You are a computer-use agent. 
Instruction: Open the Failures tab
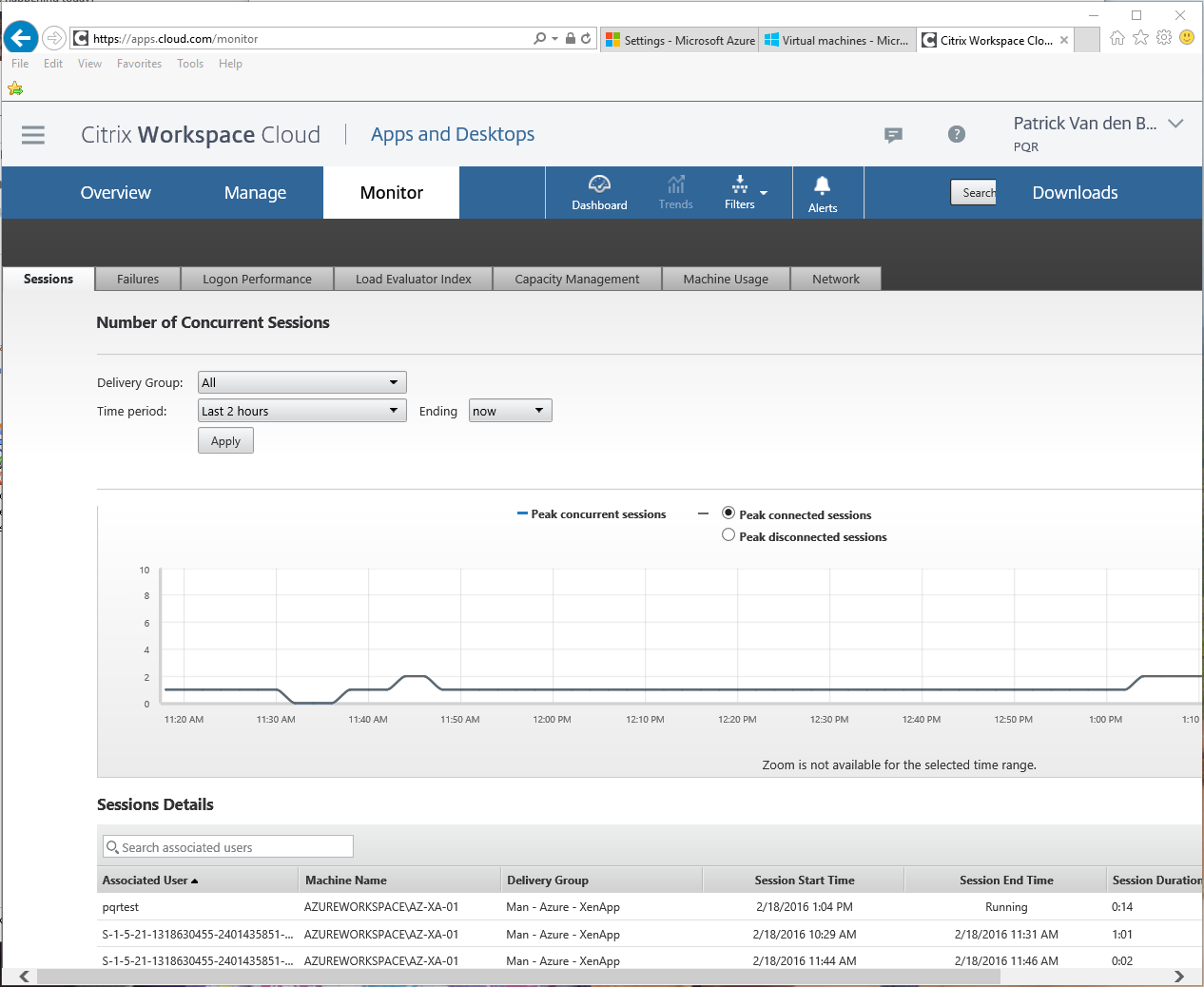[x=138, y=279]
